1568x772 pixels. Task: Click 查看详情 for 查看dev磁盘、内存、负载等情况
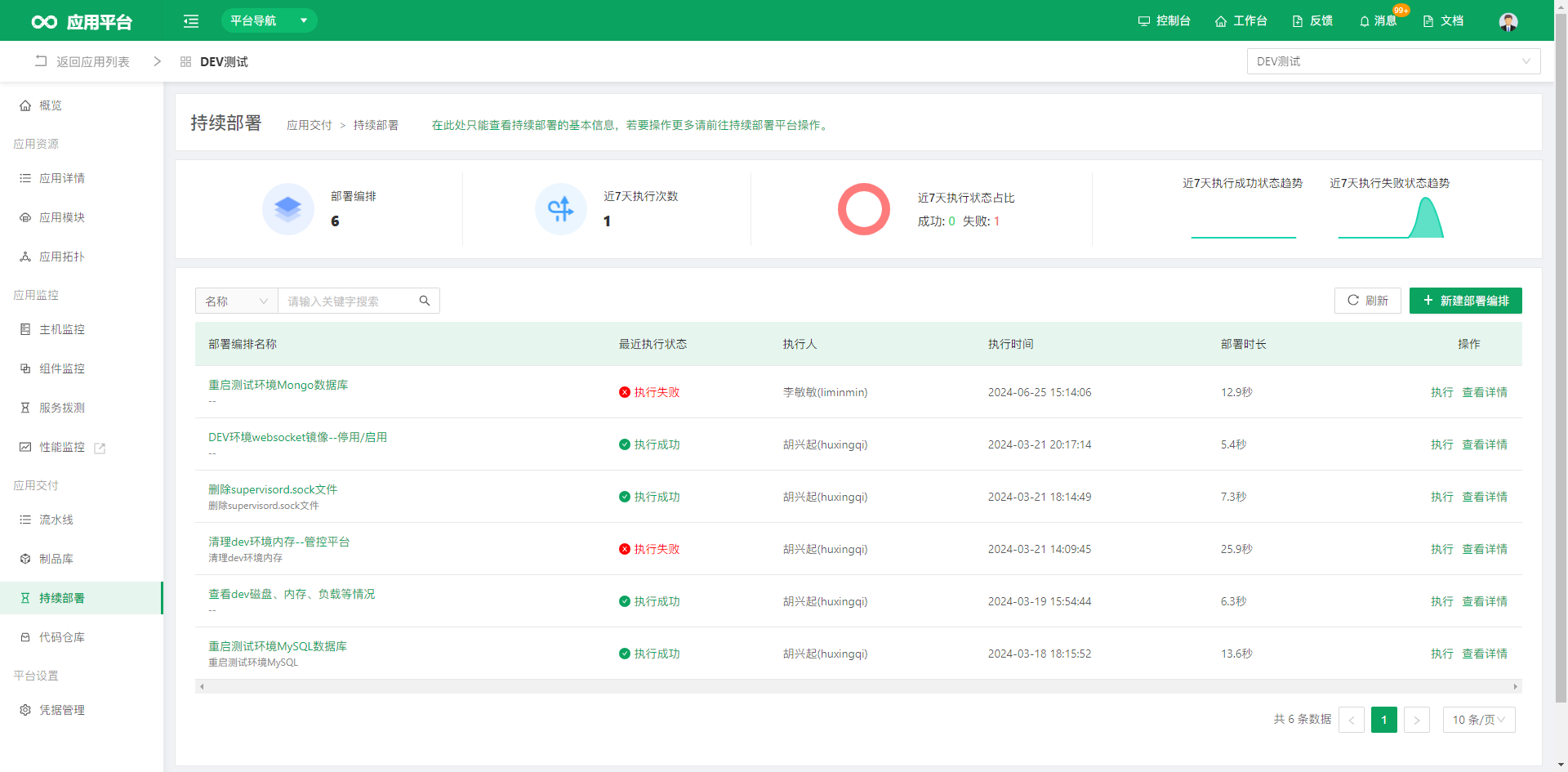point(1485,601)
